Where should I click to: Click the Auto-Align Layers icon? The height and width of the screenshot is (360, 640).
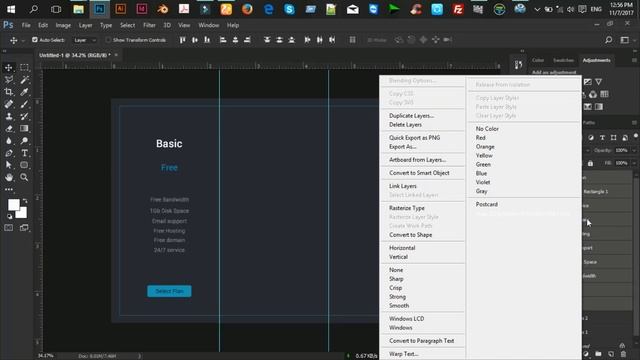coord(352,40)
